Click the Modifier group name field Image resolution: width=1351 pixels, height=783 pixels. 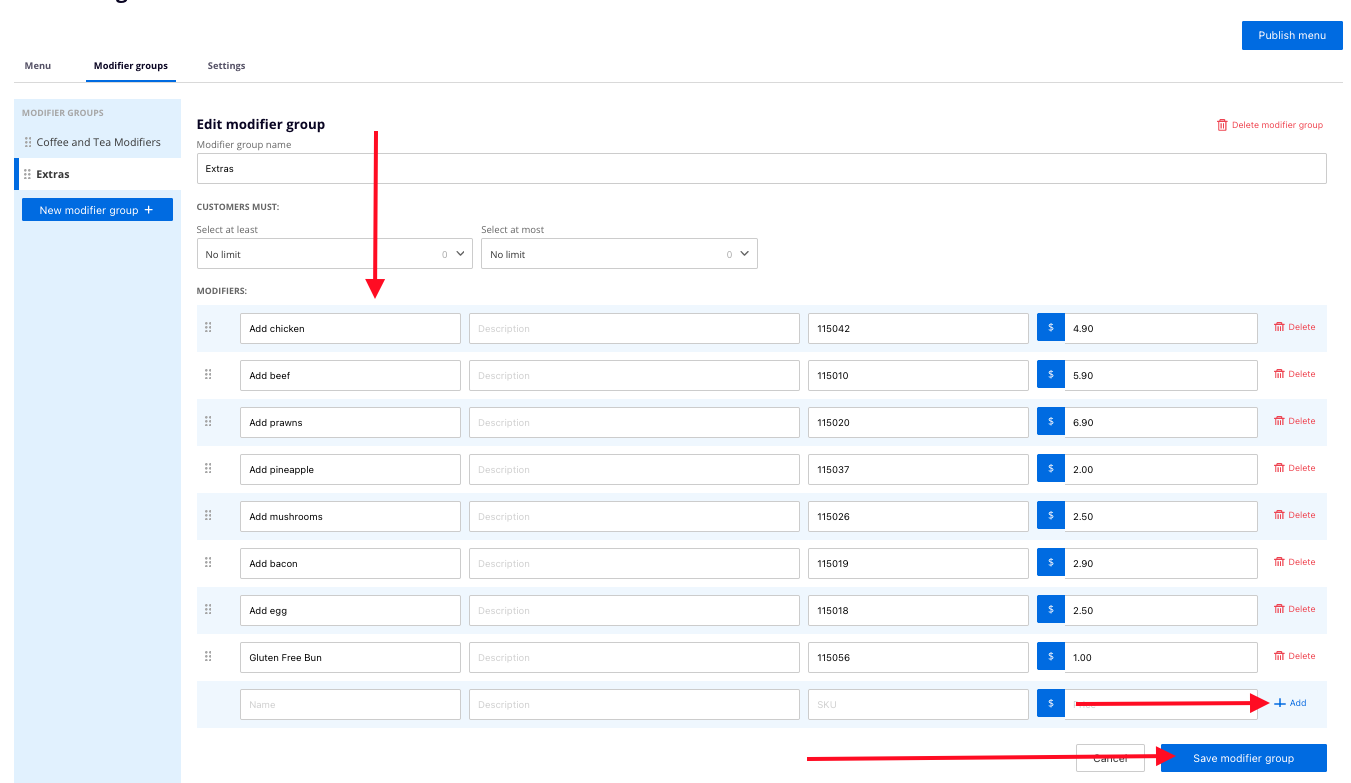click(760, 169)
